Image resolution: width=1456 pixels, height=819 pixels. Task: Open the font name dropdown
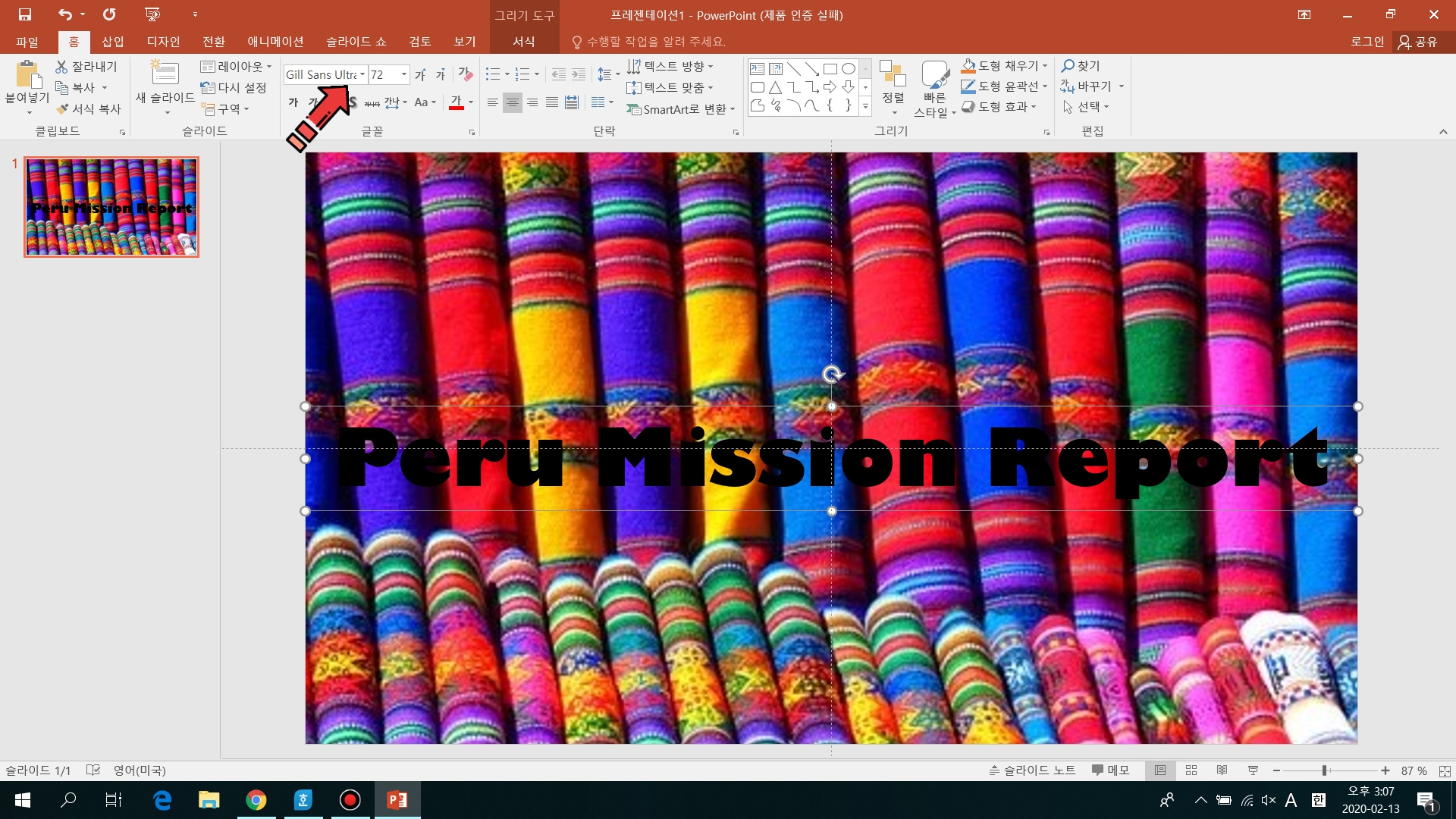tap(362, 74)
